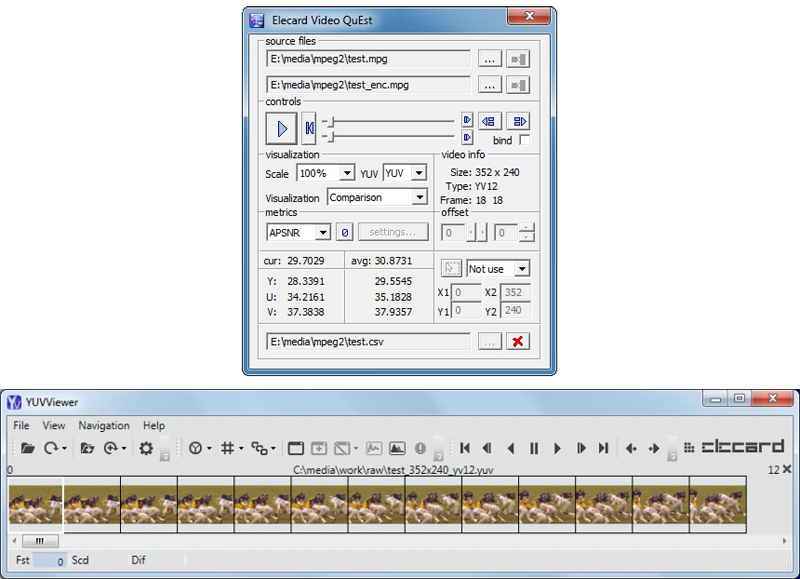Expand the reload second file dropdown arrow
The height and width of the screenshot is (579, 800).
click(124, 449)
